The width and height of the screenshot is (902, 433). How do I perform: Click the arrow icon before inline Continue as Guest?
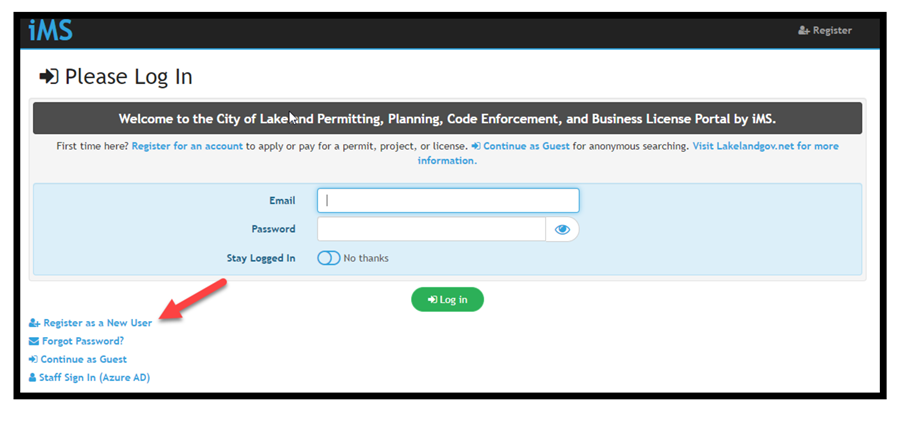coord(476,146)
